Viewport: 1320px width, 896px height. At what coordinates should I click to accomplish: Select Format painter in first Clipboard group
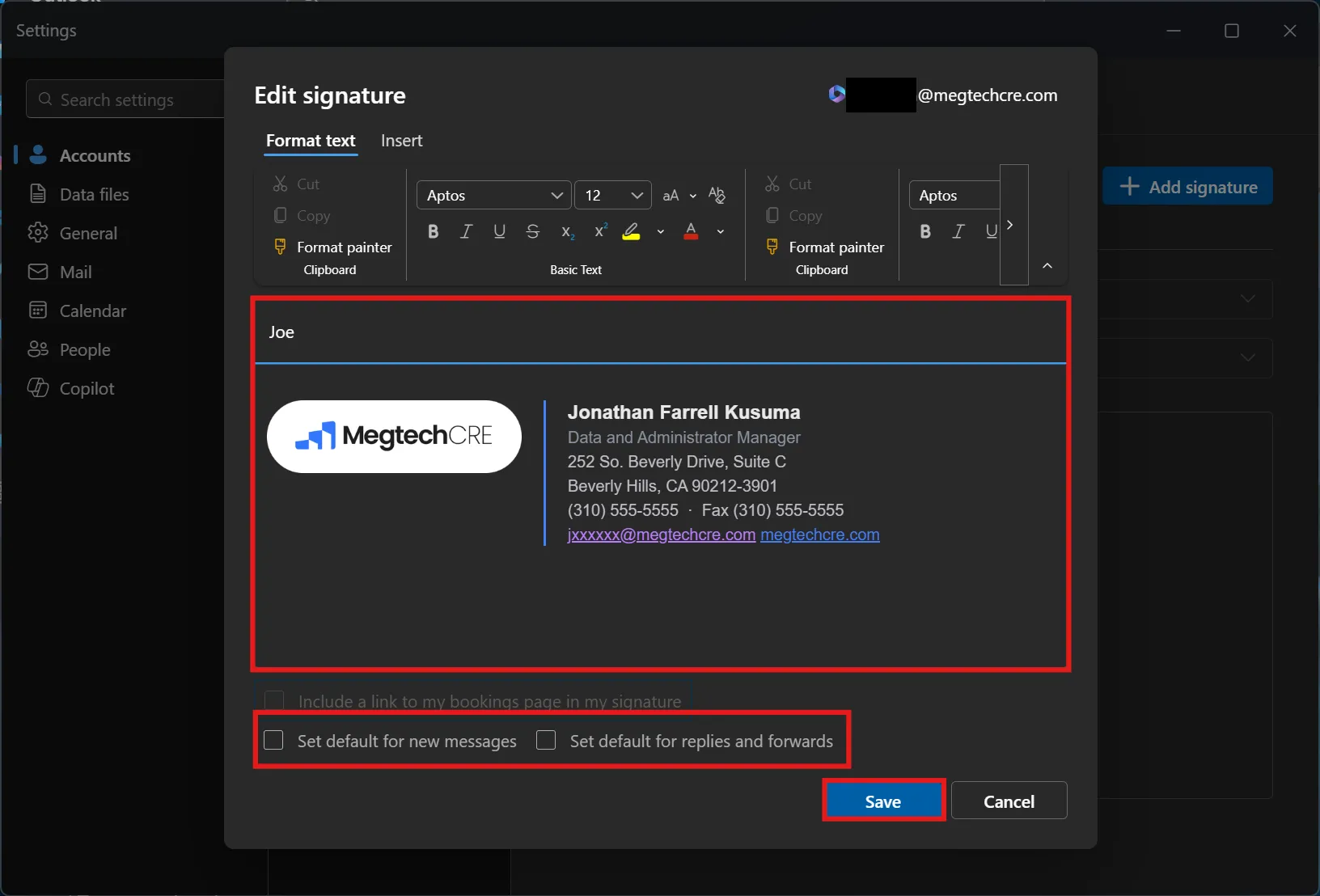[332, 247]
